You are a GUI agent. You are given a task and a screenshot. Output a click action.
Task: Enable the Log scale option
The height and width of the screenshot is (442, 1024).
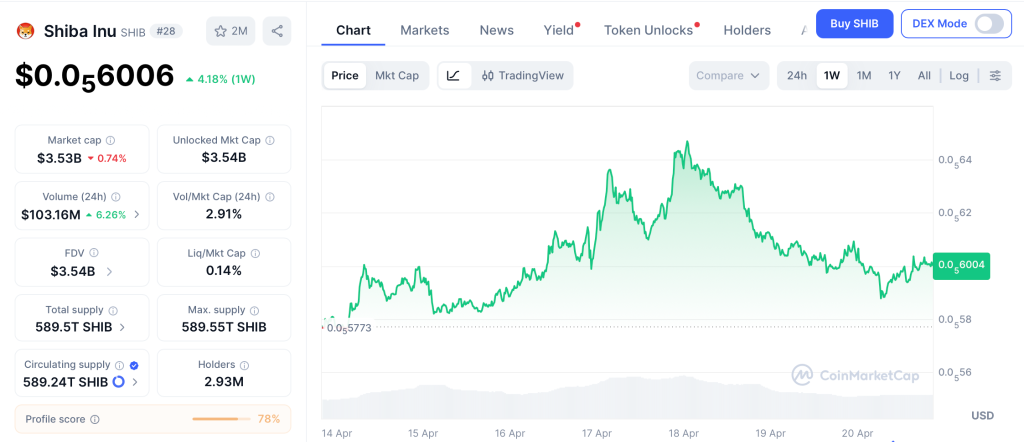pyautogui.click(x=959, y=76)
